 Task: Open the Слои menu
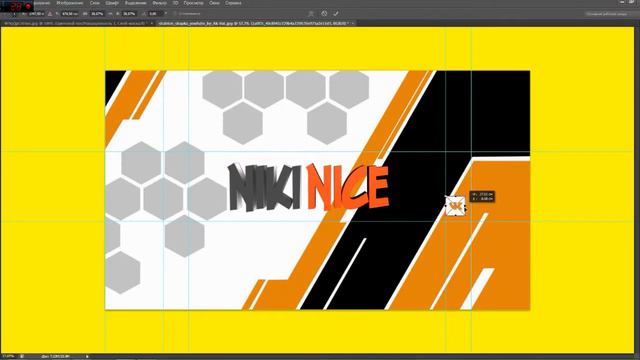point(95,3)
